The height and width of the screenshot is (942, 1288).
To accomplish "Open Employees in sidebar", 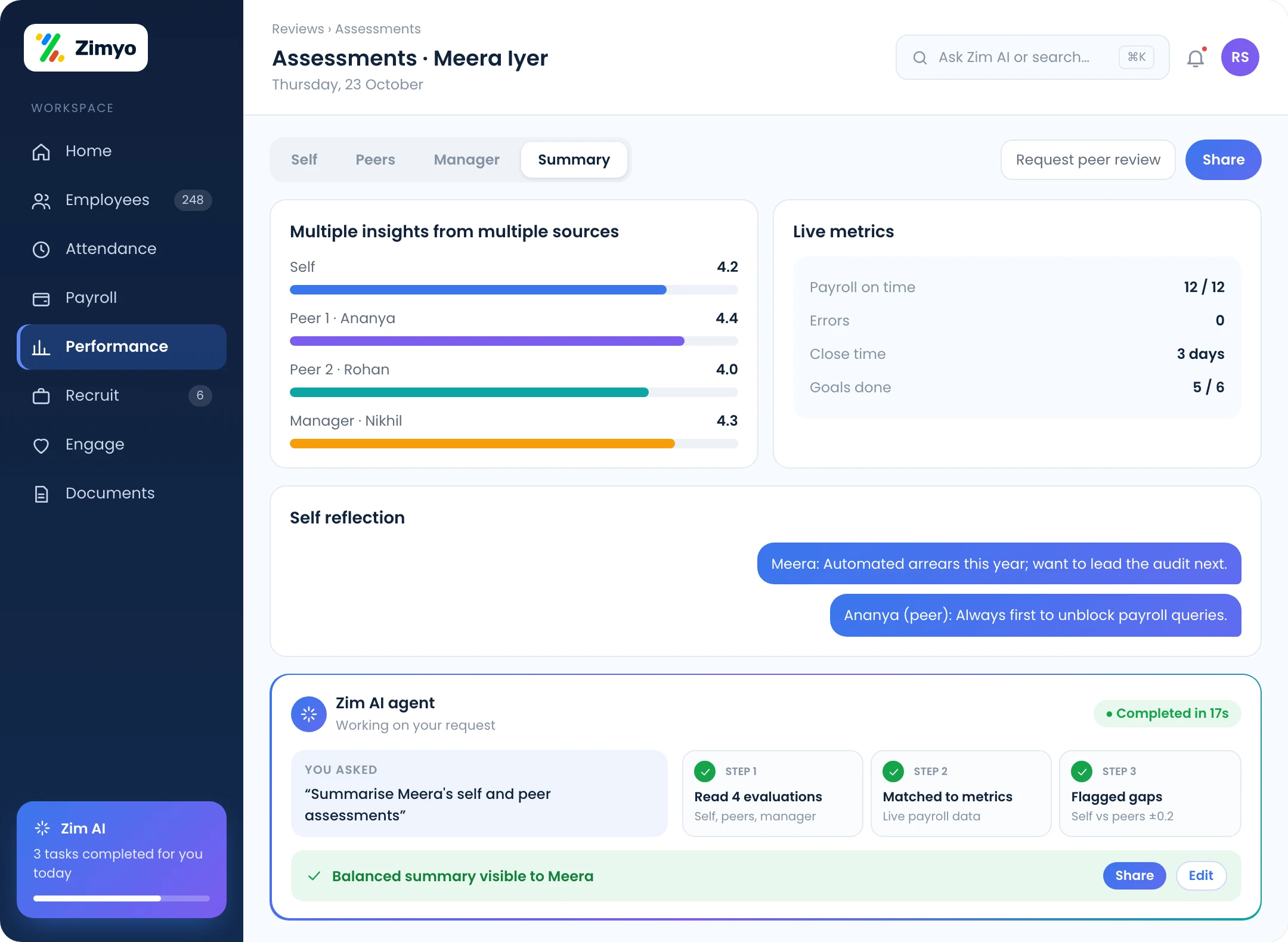I will click(122, 200).
